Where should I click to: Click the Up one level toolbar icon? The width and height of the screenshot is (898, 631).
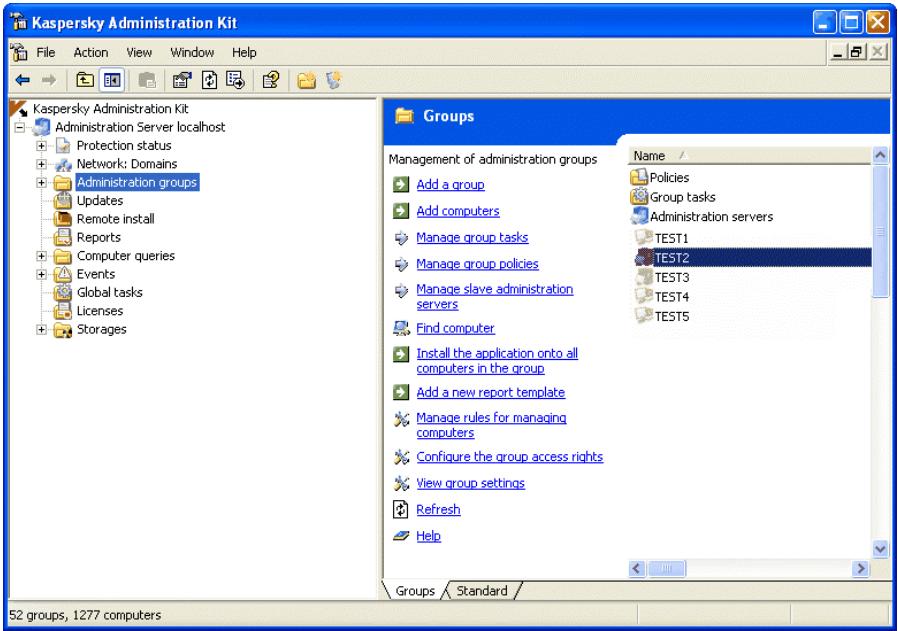(85, 80)
